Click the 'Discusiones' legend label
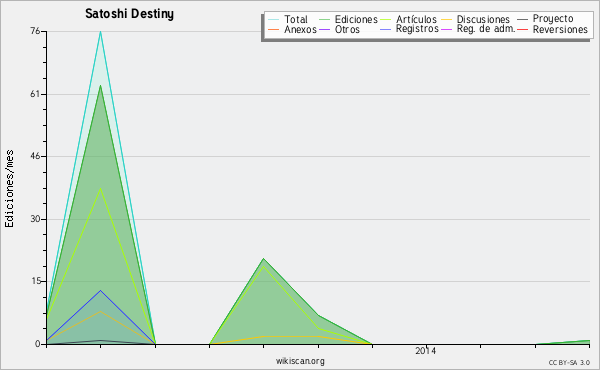Viewport: 600px width, 370px height. coord(483,19)
